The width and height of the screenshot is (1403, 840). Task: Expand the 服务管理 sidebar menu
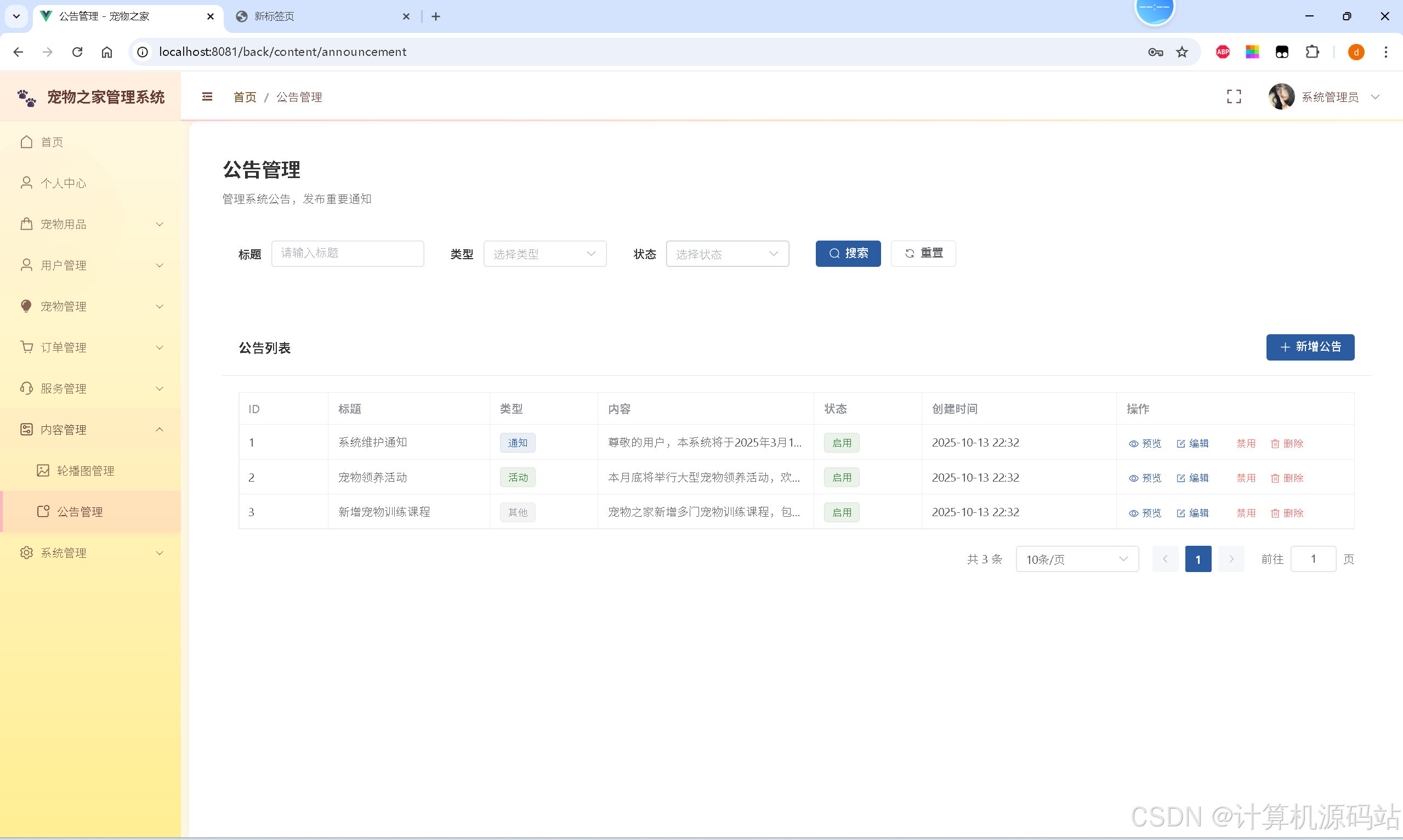[90, 388]
